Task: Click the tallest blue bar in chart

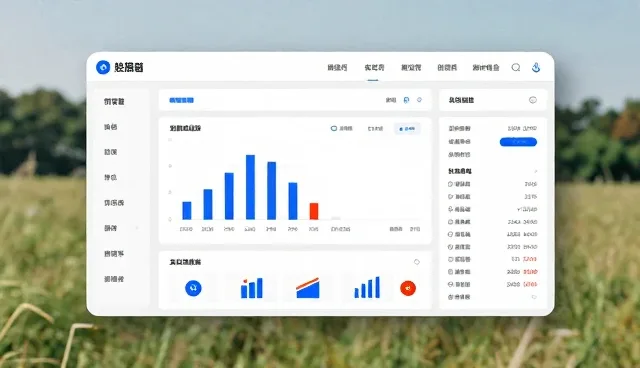Action: tap(250, 187)
